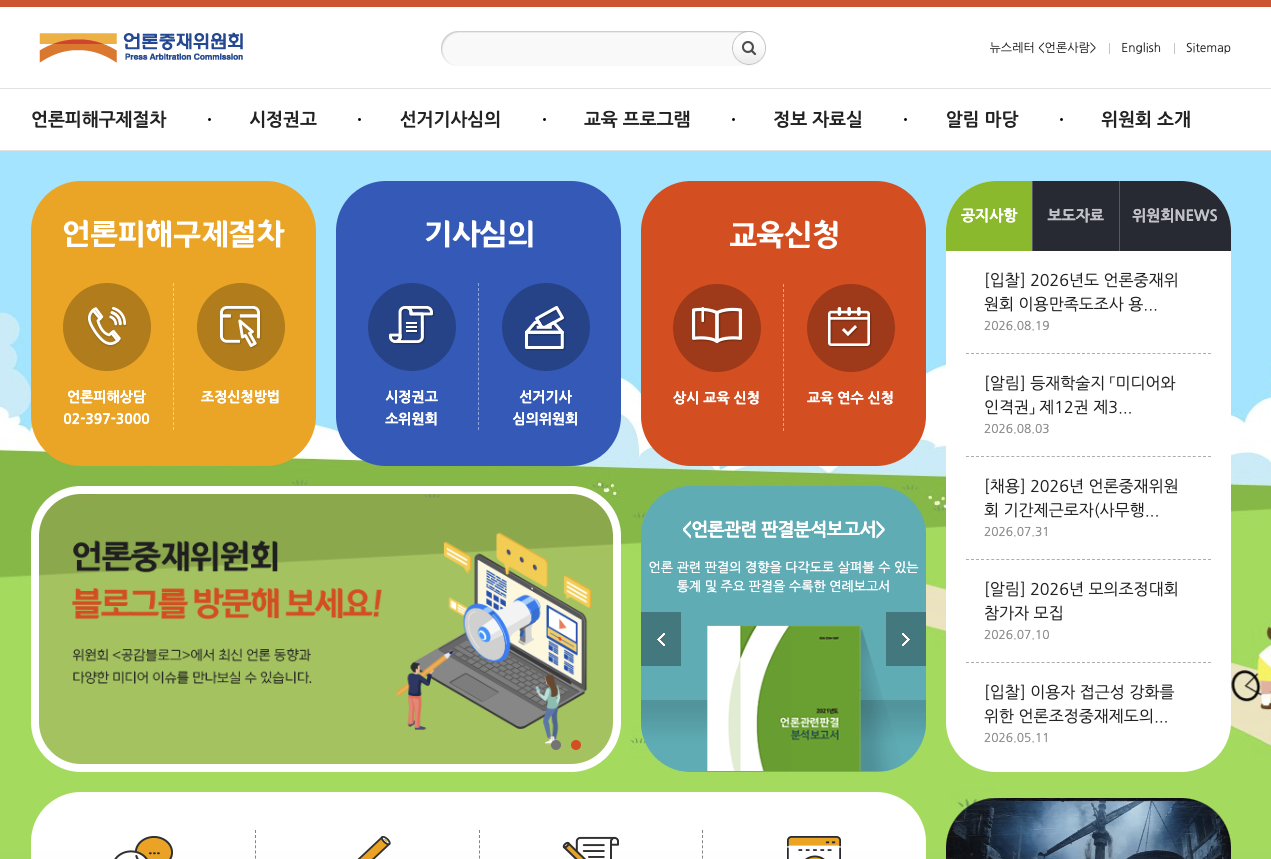Open the blog visit banner image
1271x859 pixels.
[x=326, y=629]
